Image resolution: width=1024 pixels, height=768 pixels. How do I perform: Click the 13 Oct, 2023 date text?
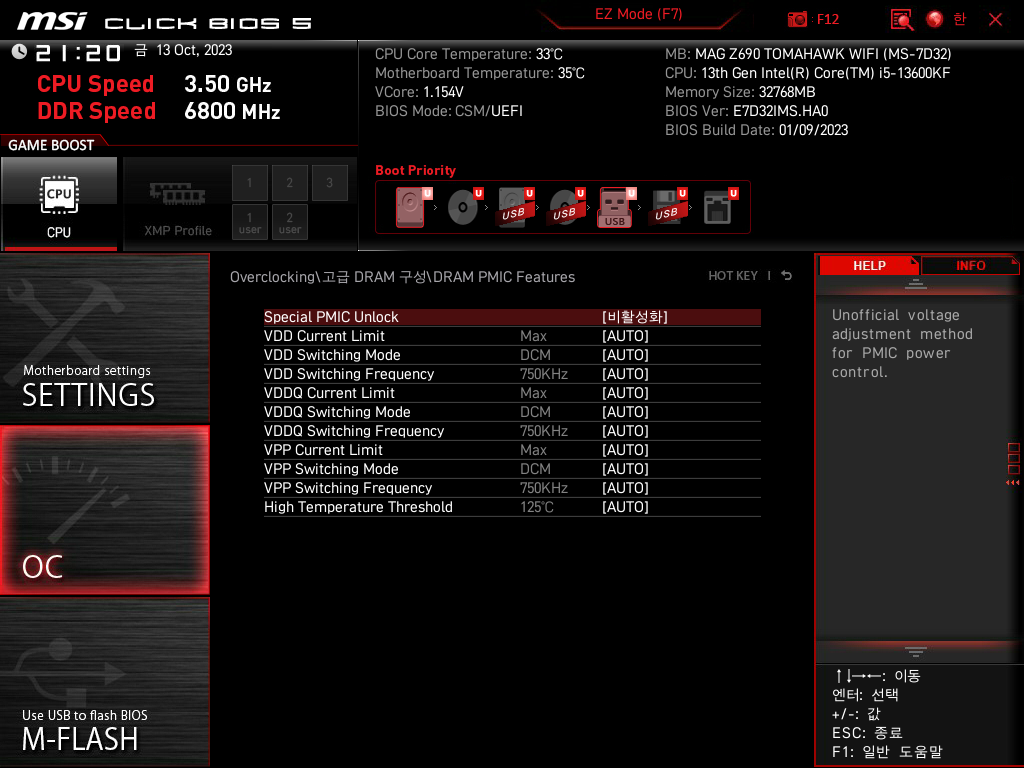[x=194, y=50]
